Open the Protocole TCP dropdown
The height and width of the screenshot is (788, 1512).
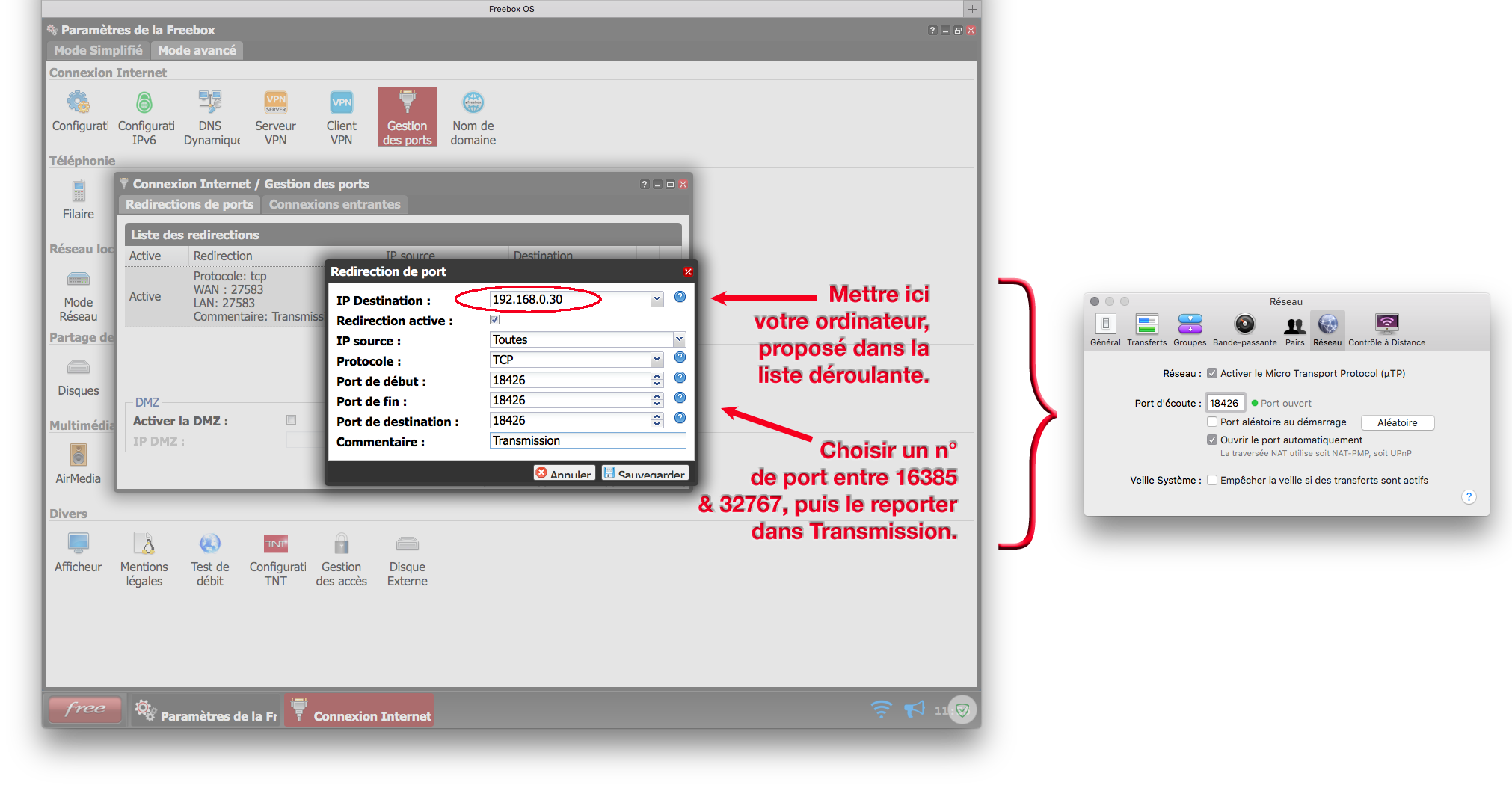click(657, 360)
